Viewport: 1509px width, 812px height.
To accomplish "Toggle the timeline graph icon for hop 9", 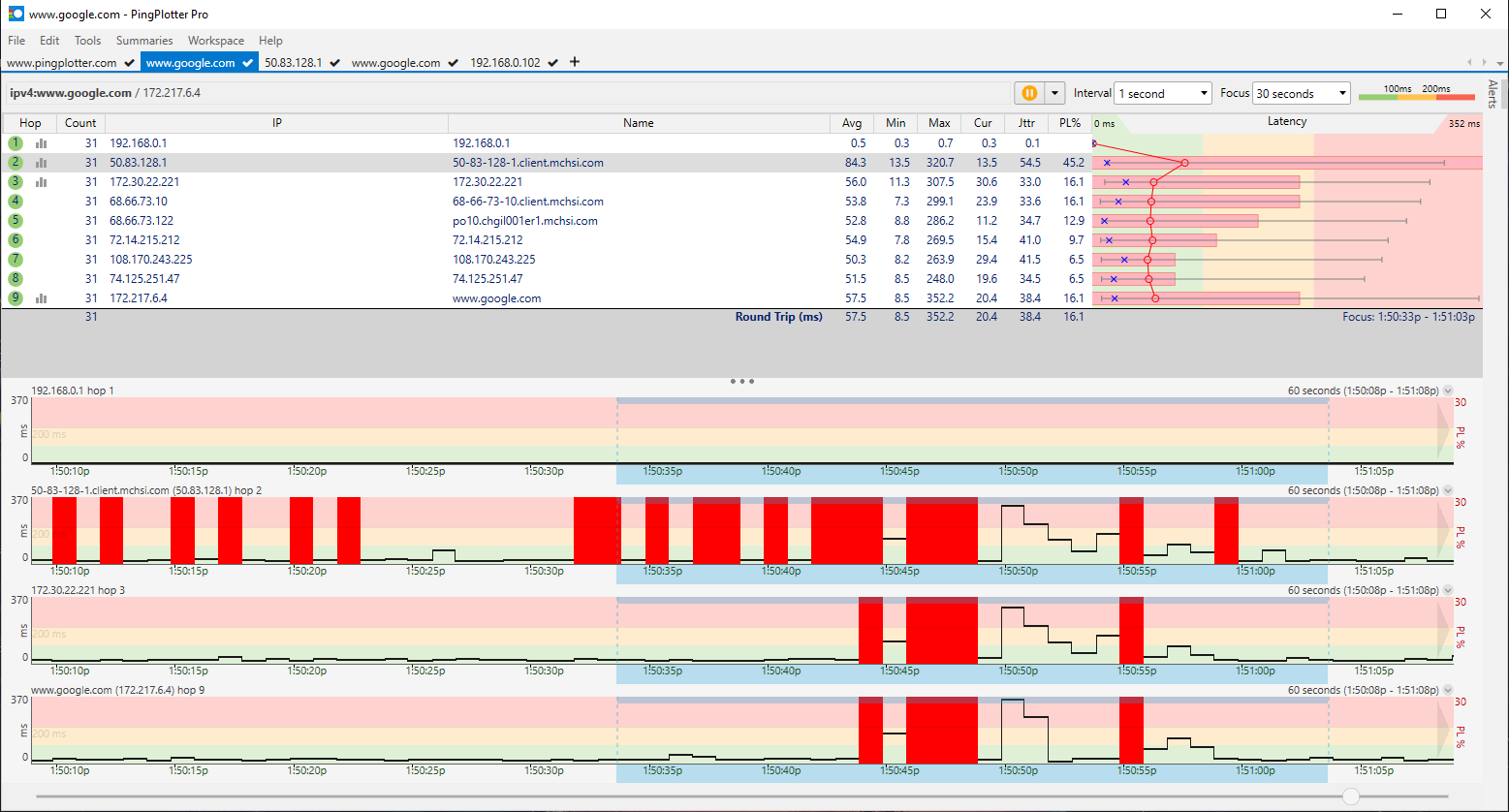I will pos(42,298).
